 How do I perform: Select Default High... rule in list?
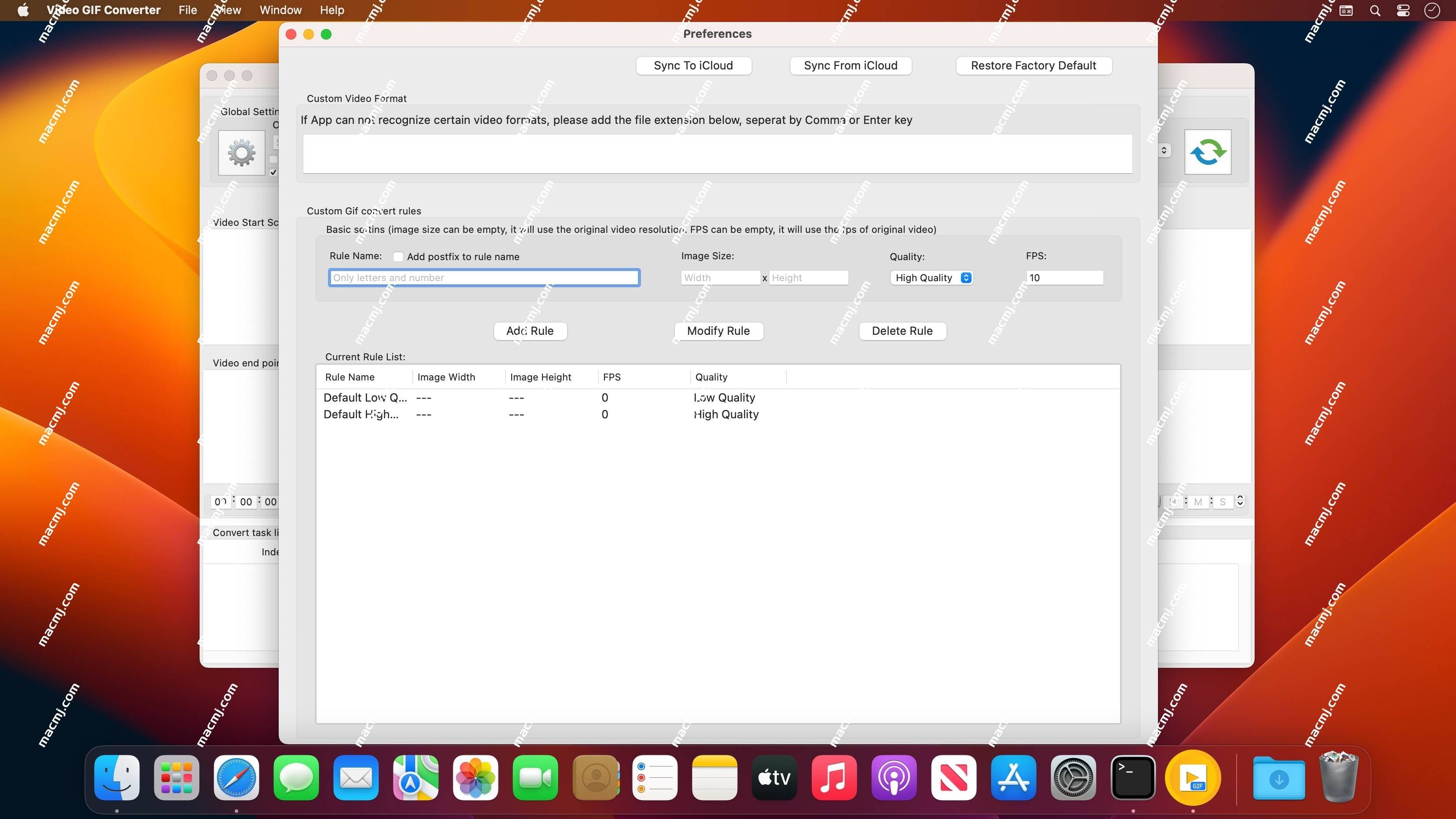pyautogui.click(x=360, y=414)
